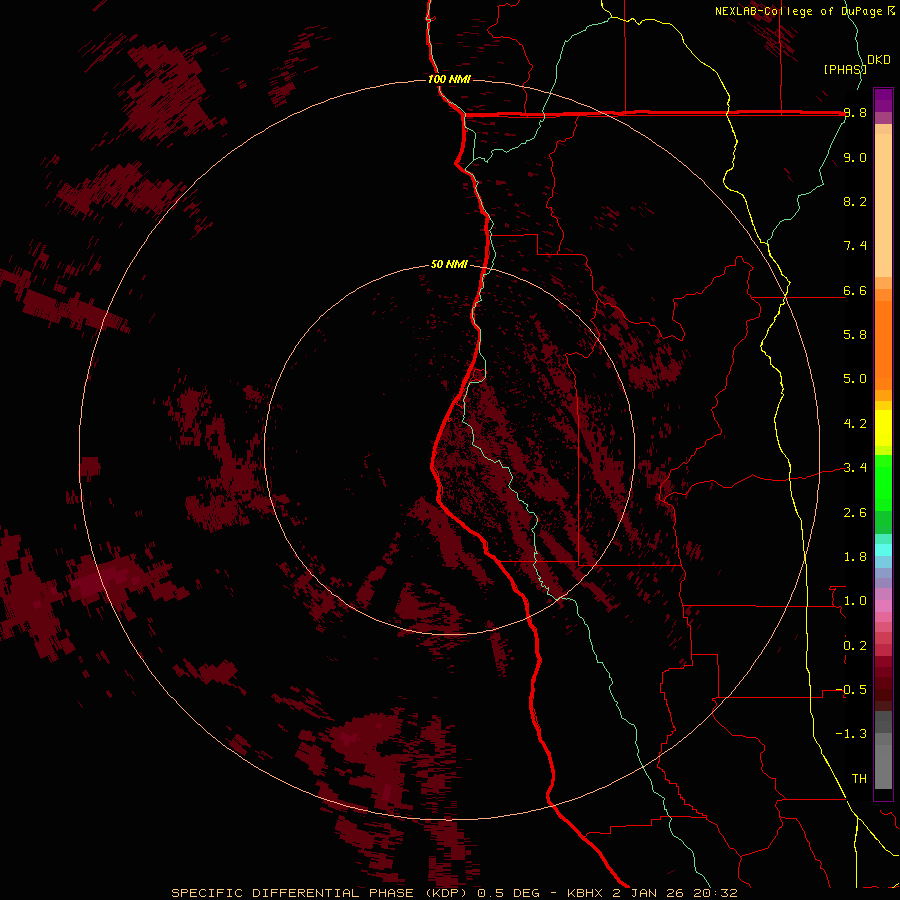Click the 1.8 value on the scale
The width and height of the screenshot is (900, 900).
pos(855,557)
